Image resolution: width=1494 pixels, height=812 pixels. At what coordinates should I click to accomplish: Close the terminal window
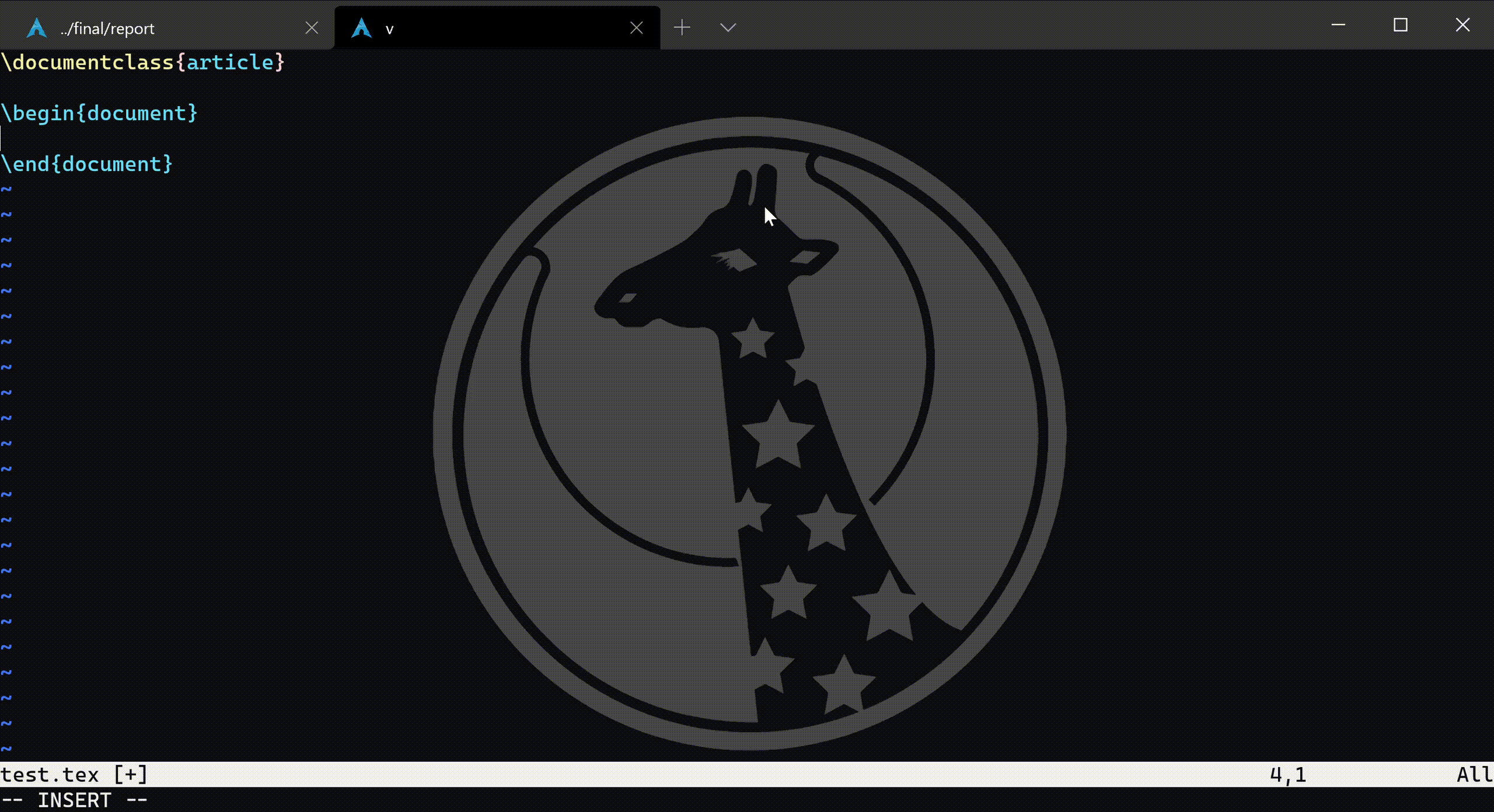click(x=1462, y=25)
